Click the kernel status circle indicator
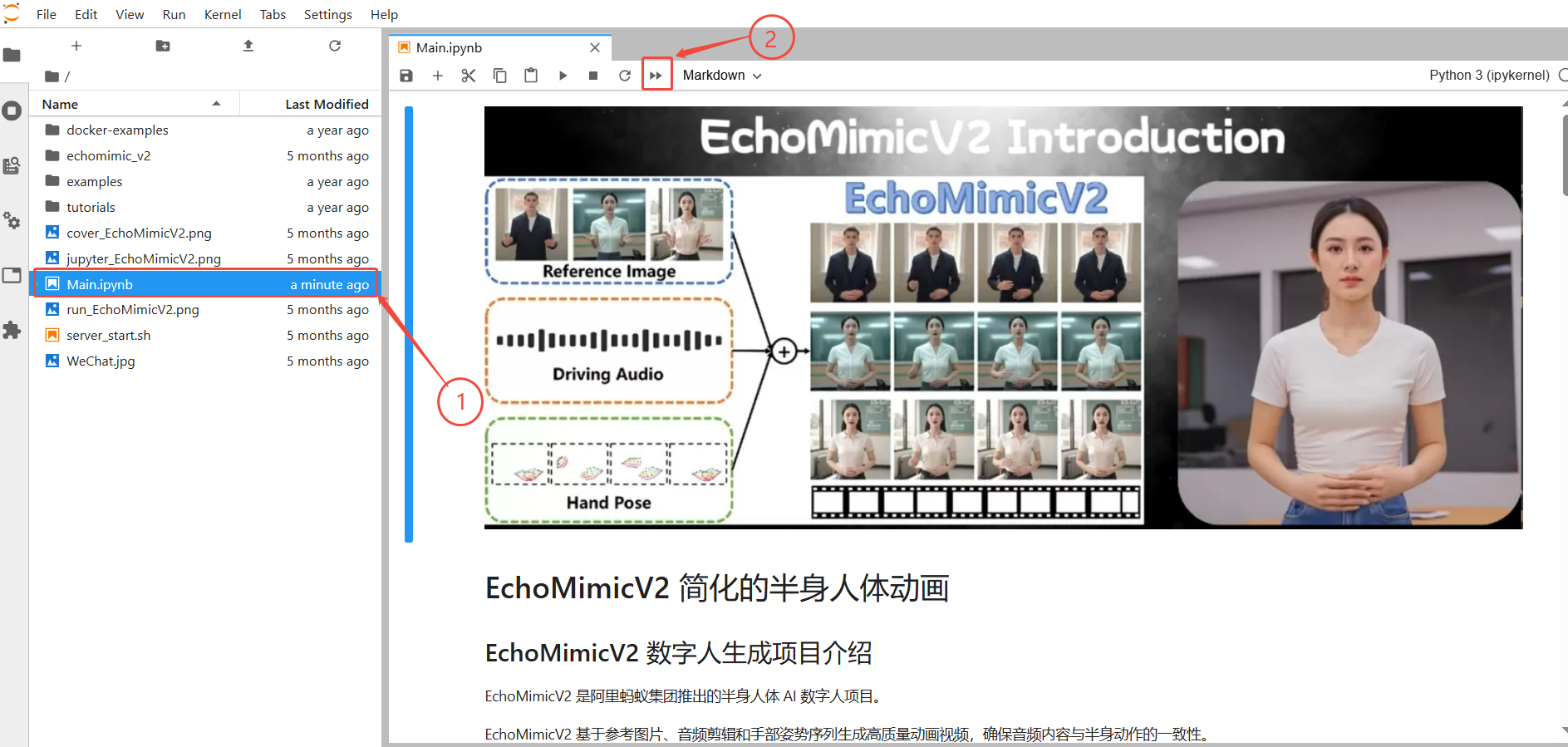 coord(1563,76)
